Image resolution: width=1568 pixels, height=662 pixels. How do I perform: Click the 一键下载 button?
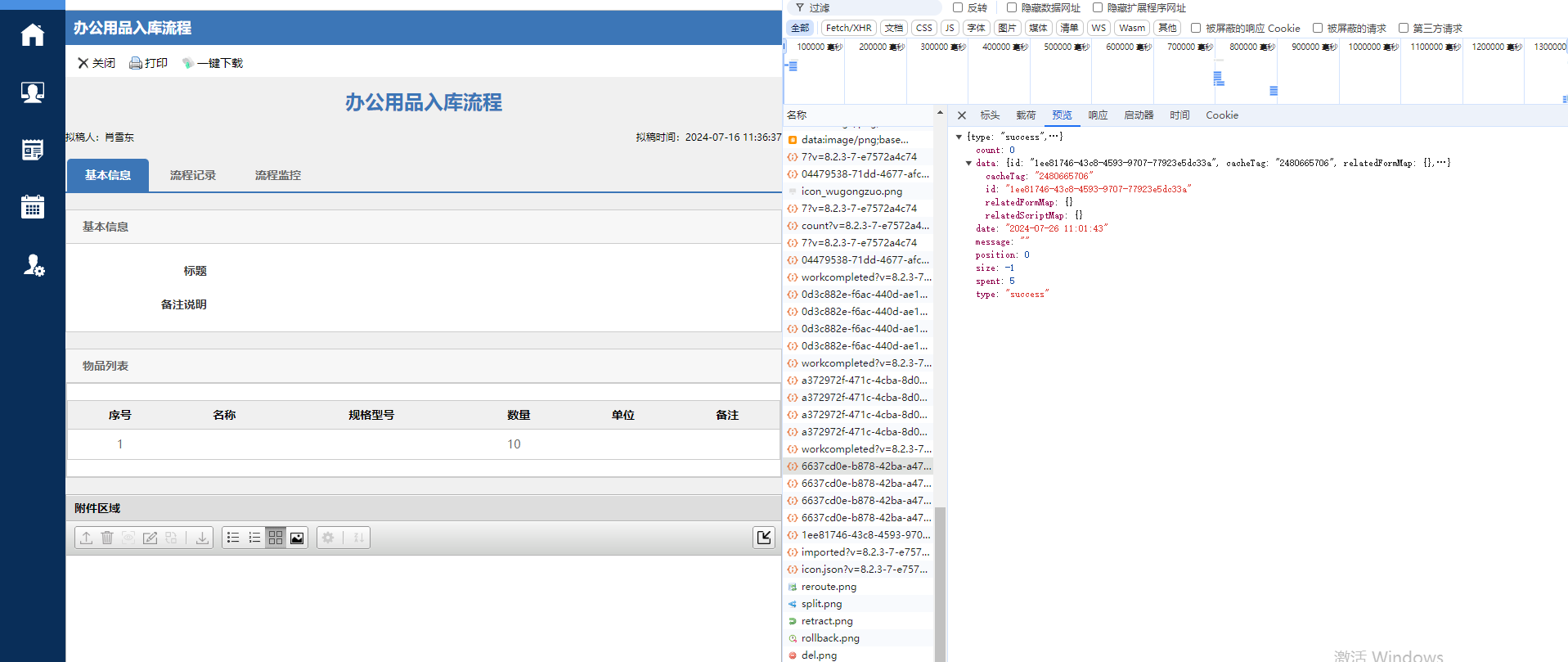213,63
